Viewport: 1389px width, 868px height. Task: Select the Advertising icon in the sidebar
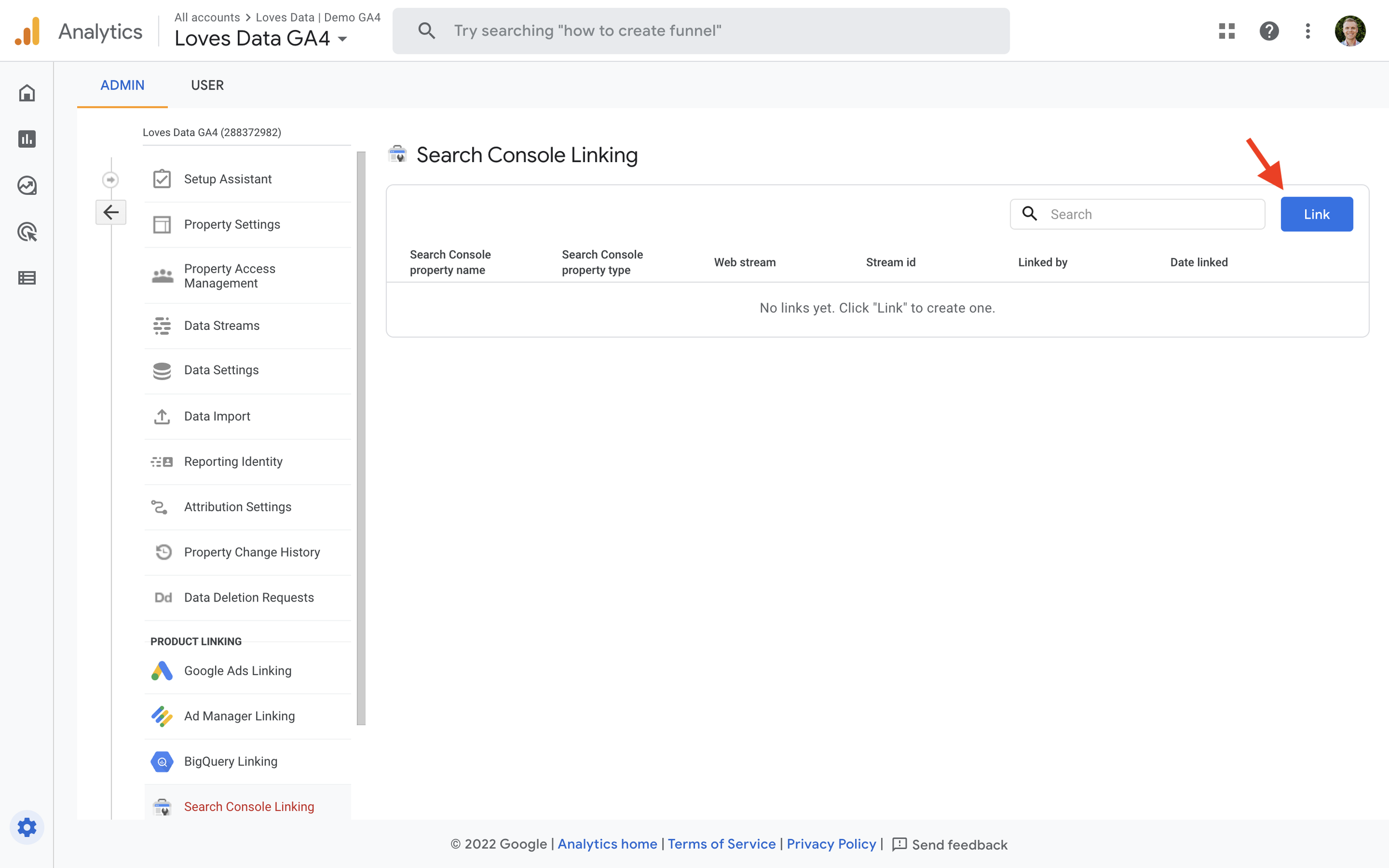click(27, 232)
